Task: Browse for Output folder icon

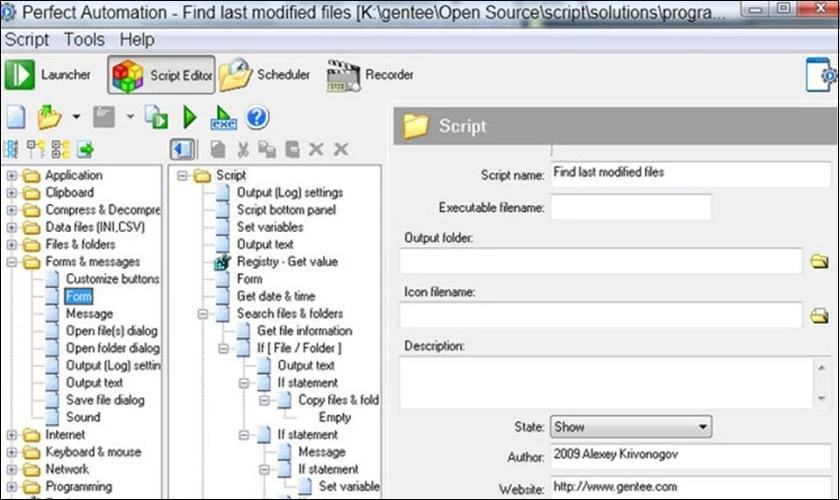Action: (x=819, y=262)
